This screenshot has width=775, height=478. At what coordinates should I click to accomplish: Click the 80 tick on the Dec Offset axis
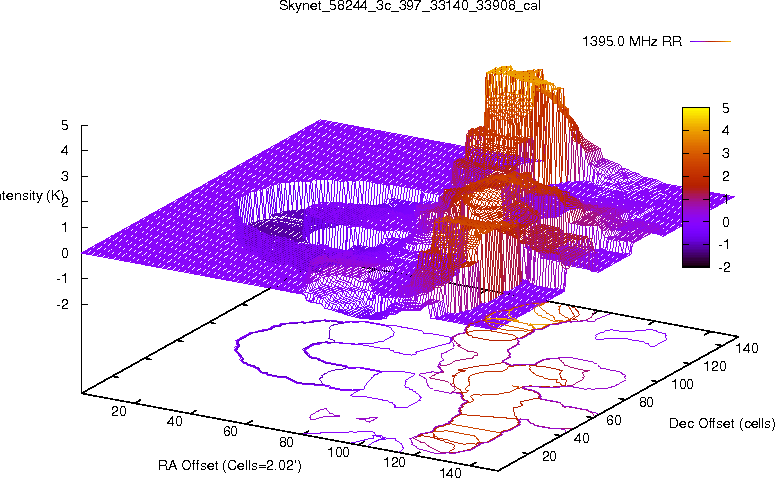(646, 403)
